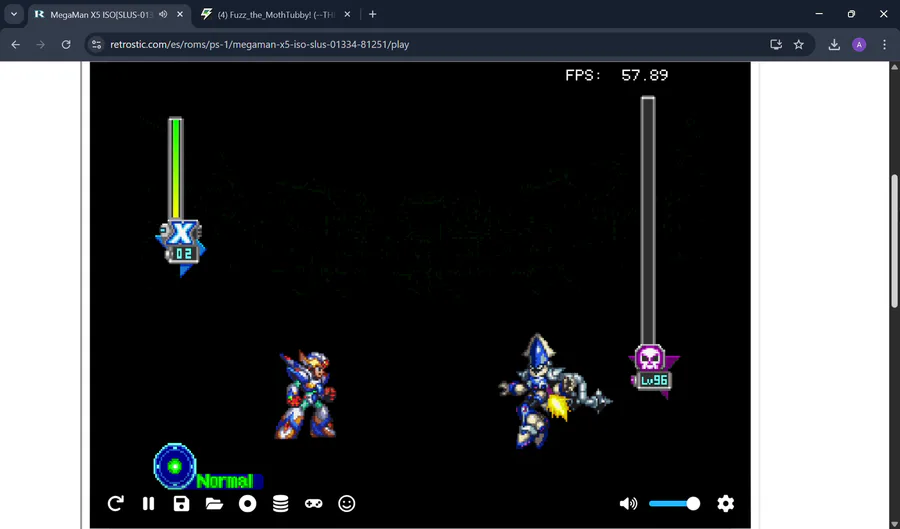Open the stacked disks icon in emulator bar
900x529 pixels.
pos(280,504)
